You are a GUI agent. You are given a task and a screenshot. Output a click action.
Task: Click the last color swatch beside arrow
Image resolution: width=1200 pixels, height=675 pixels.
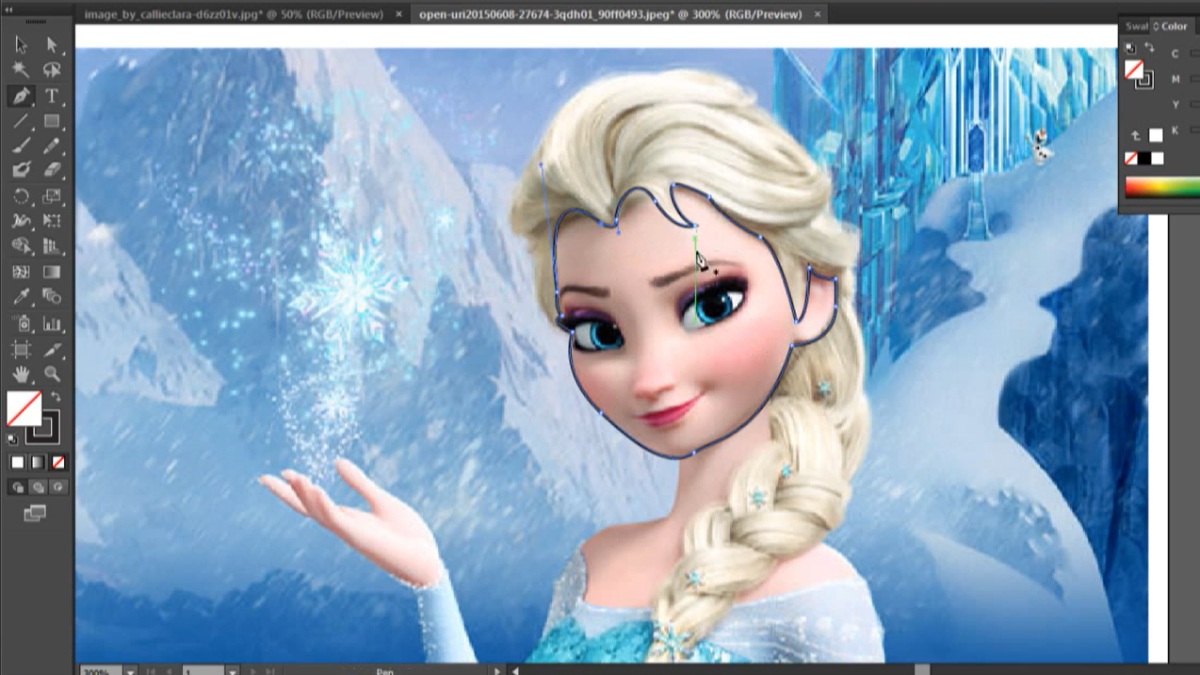coord(1156,135)
